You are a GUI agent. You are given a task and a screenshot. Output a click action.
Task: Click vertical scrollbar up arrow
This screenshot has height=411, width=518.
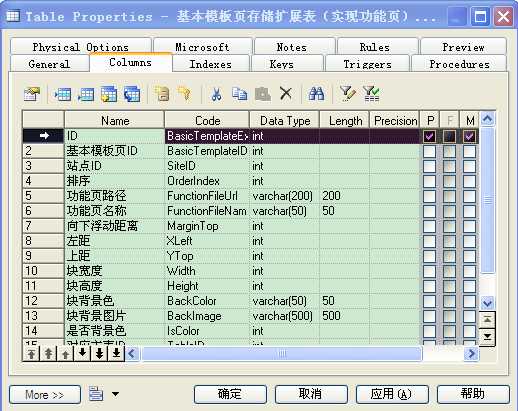coord(487,119)
